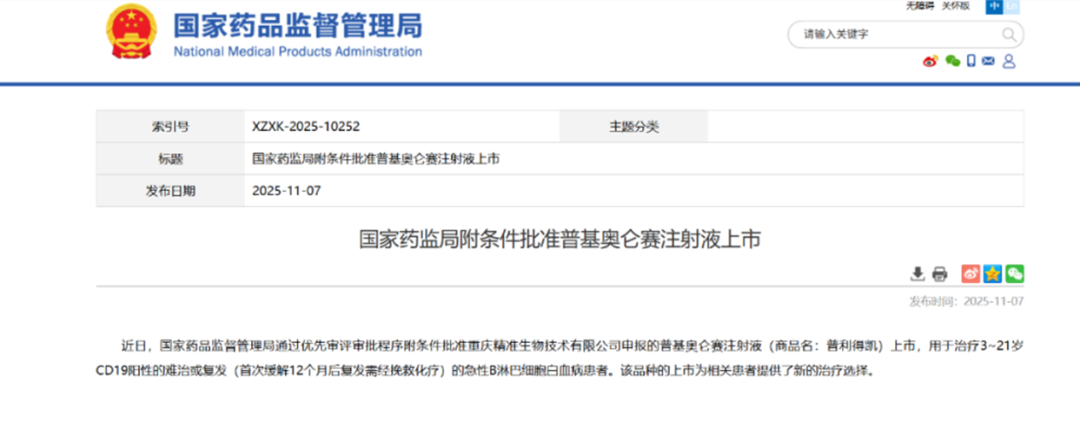
Task: Click the email envelope icon
Action: 988,61
